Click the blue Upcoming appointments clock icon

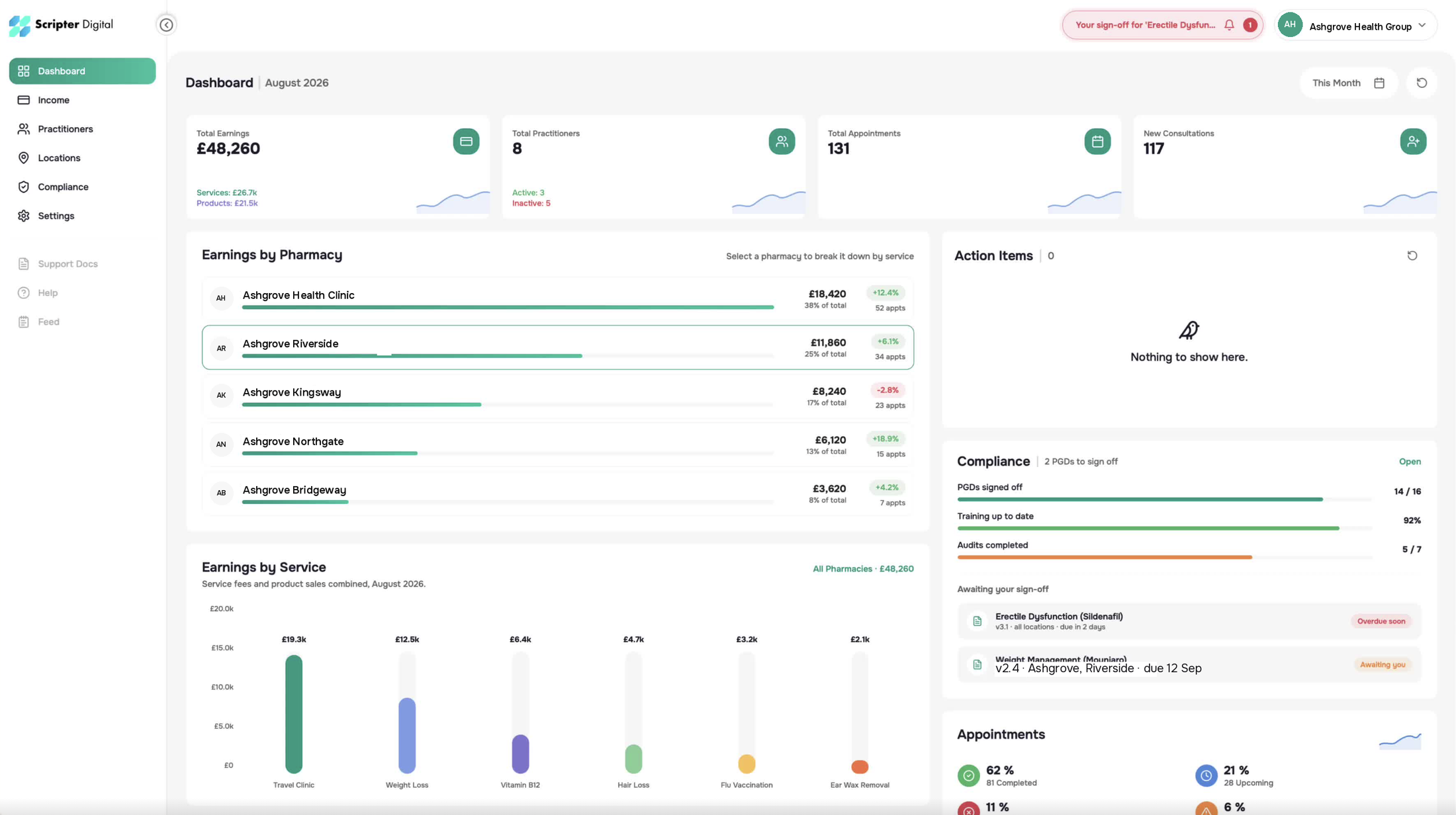point(1206,775)
